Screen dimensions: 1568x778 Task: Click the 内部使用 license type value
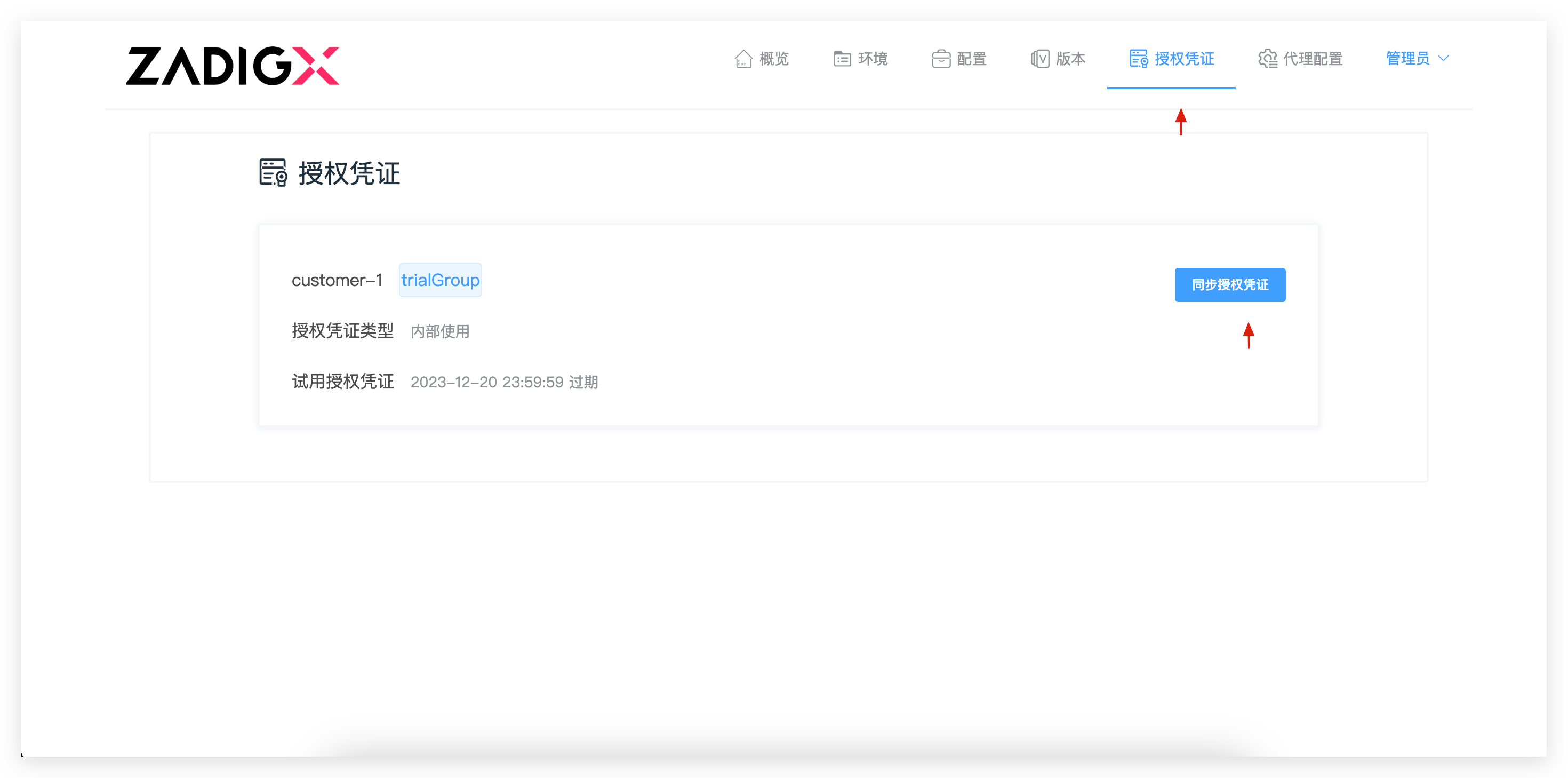(x=440, y=331)
